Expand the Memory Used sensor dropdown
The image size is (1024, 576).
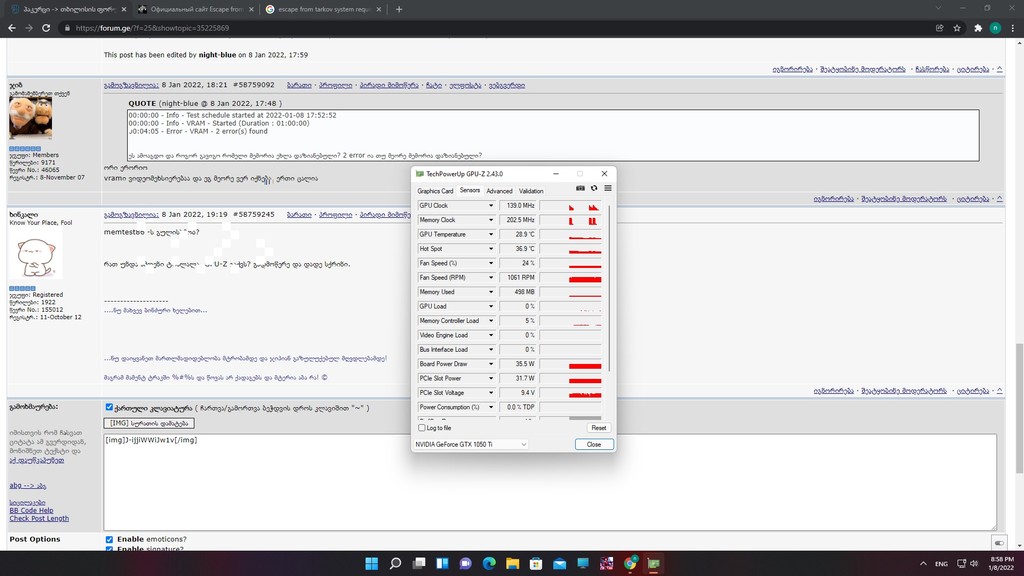tap(490, 292)
